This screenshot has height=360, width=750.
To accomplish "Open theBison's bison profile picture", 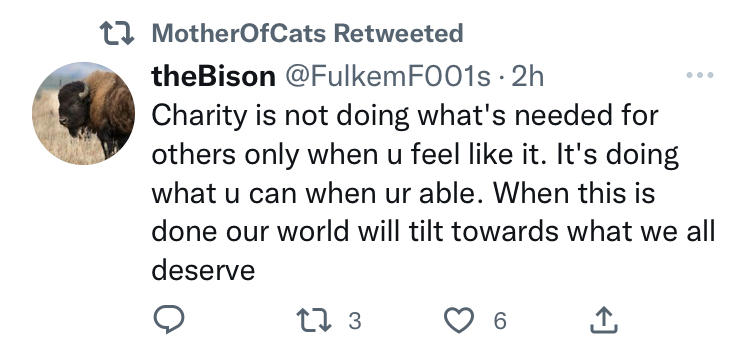I will coord(83,113).
